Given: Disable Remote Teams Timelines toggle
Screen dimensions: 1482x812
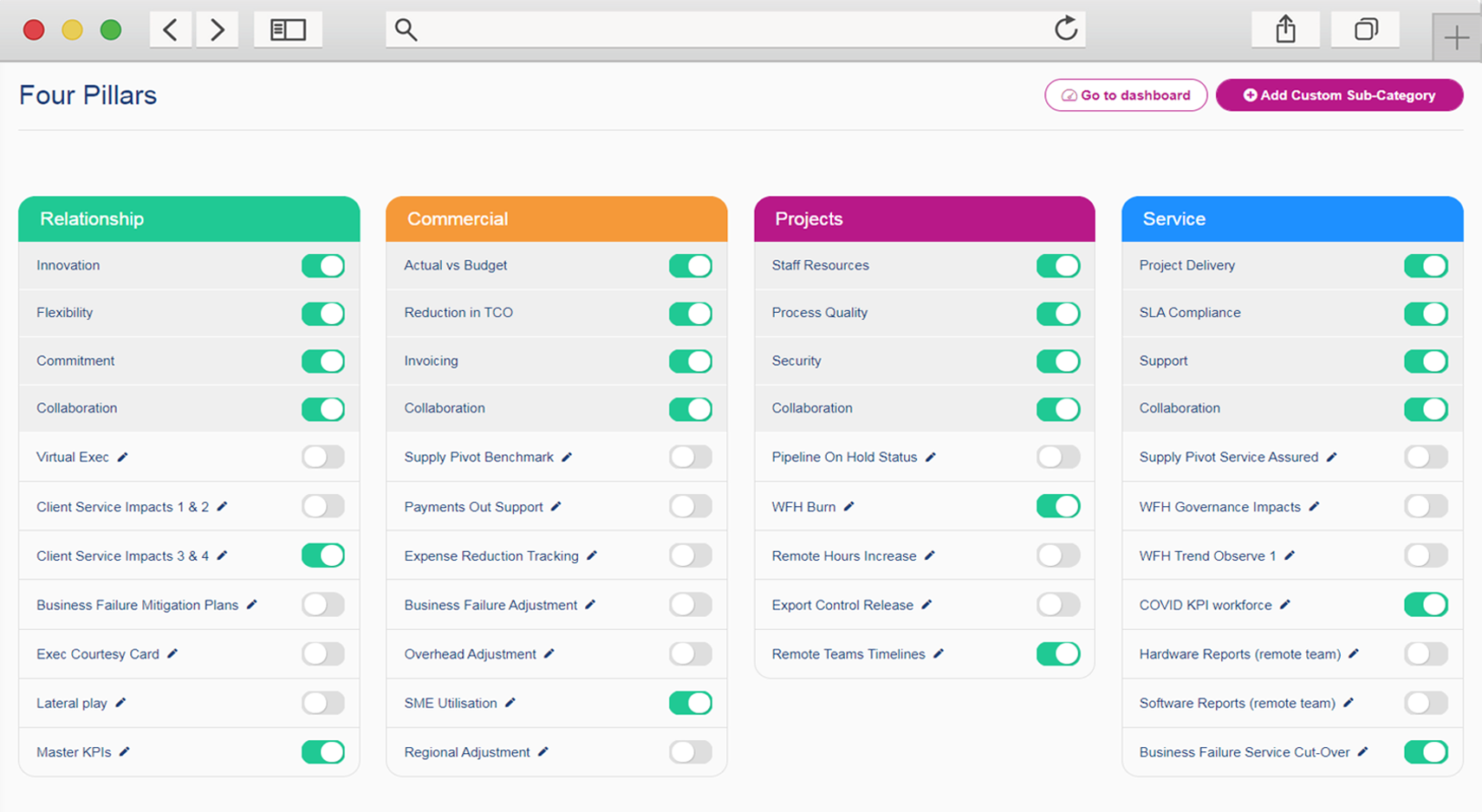Looking at the screenshot, I should (x=1058, y=653).
